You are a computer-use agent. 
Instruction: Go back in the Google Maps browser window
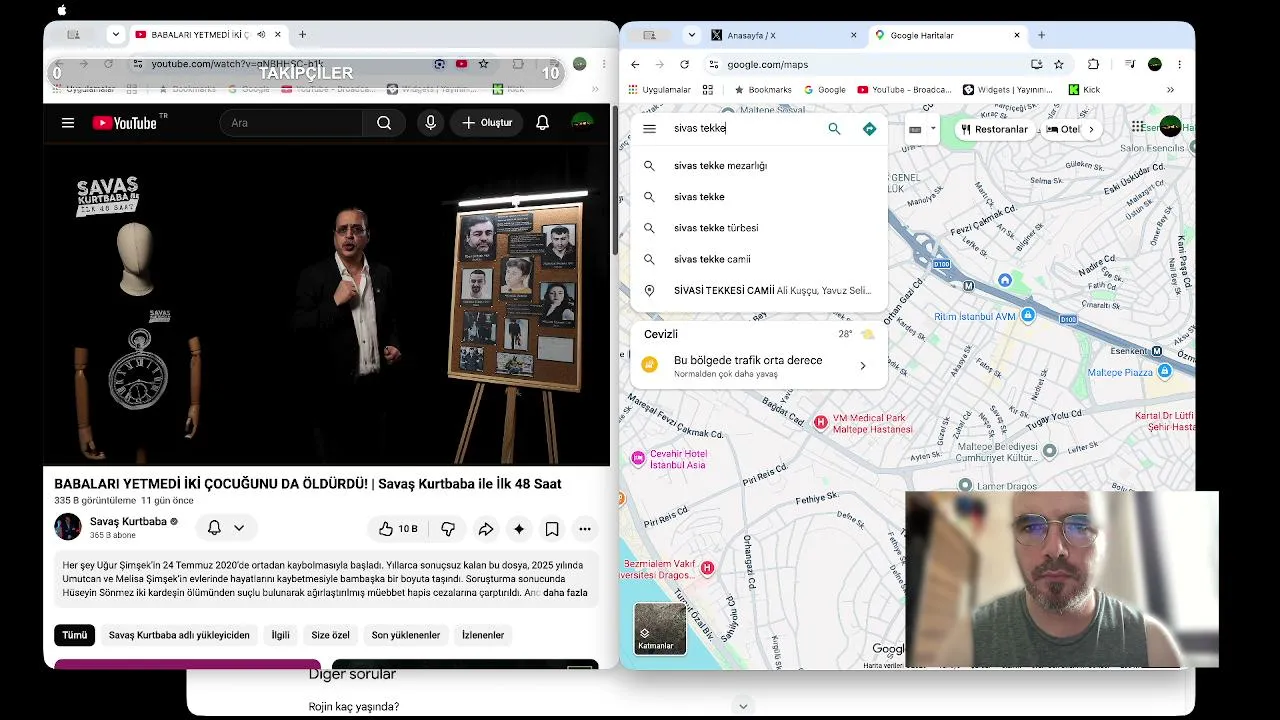coord(635,64)
